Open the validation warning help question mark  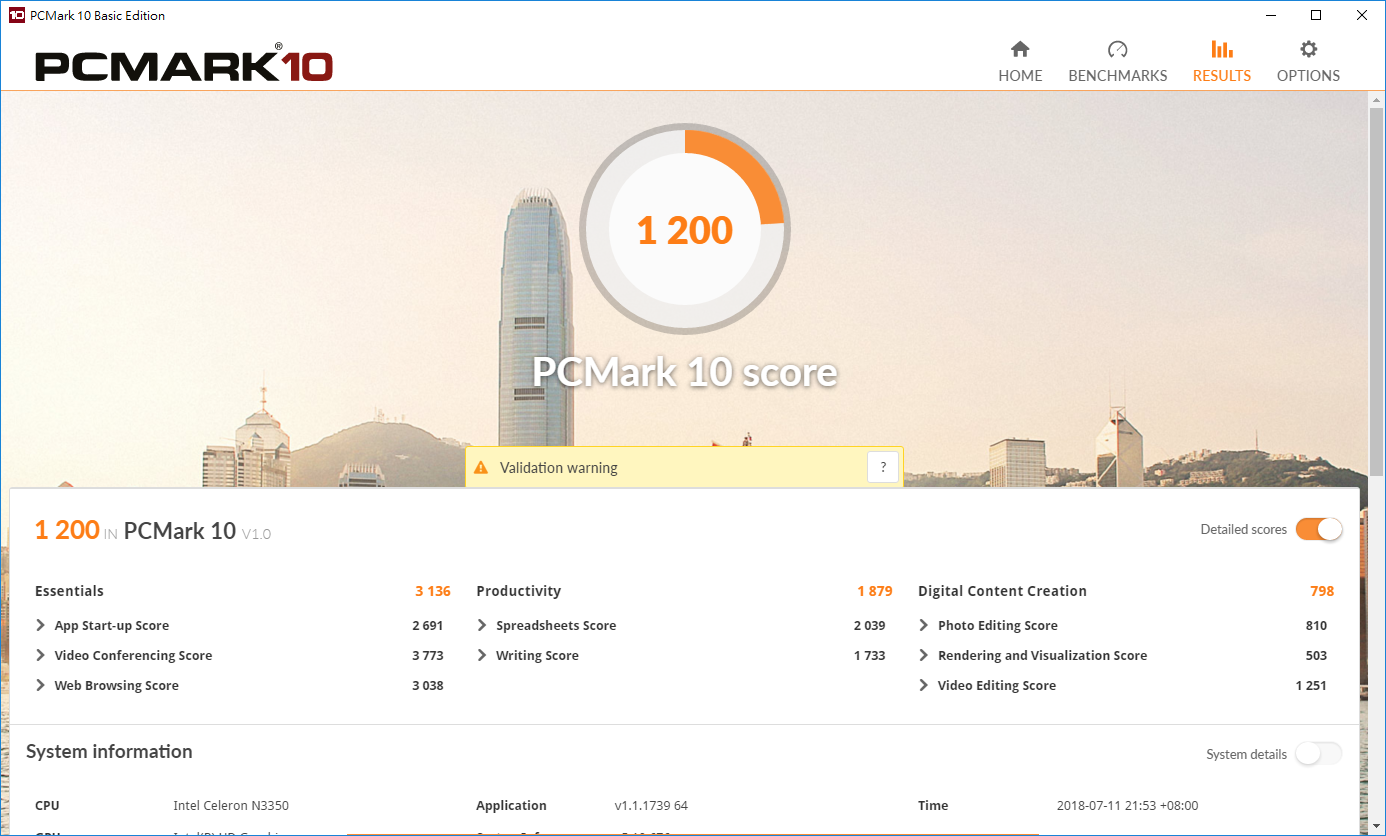883,467
